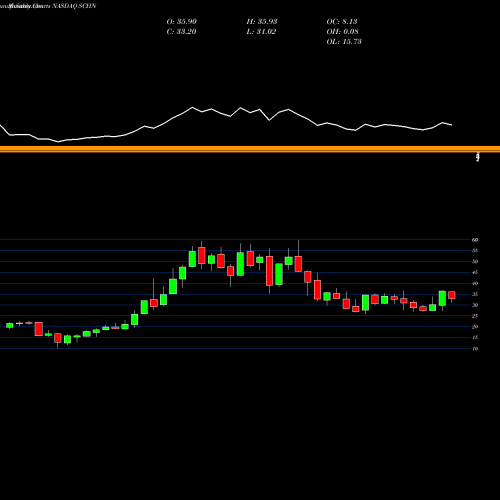500x500 pixels.
Task: Select the high value H: 35.93
Action: [262, 21]
